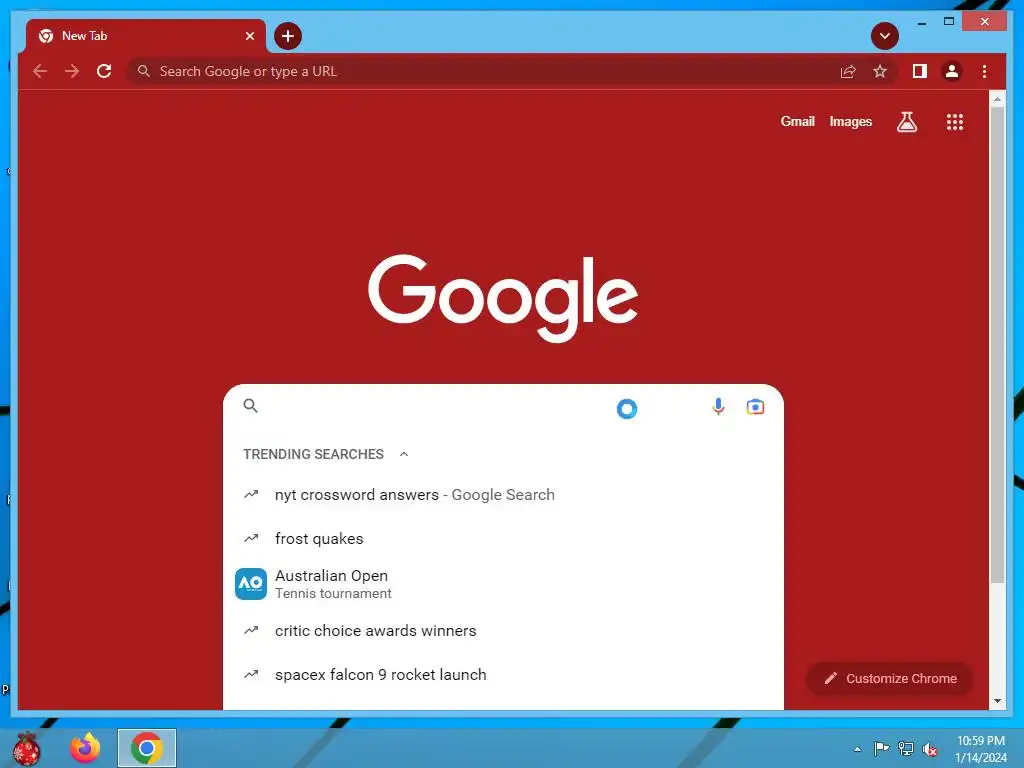Click the Australian Open AO logo

click(251, 584)
